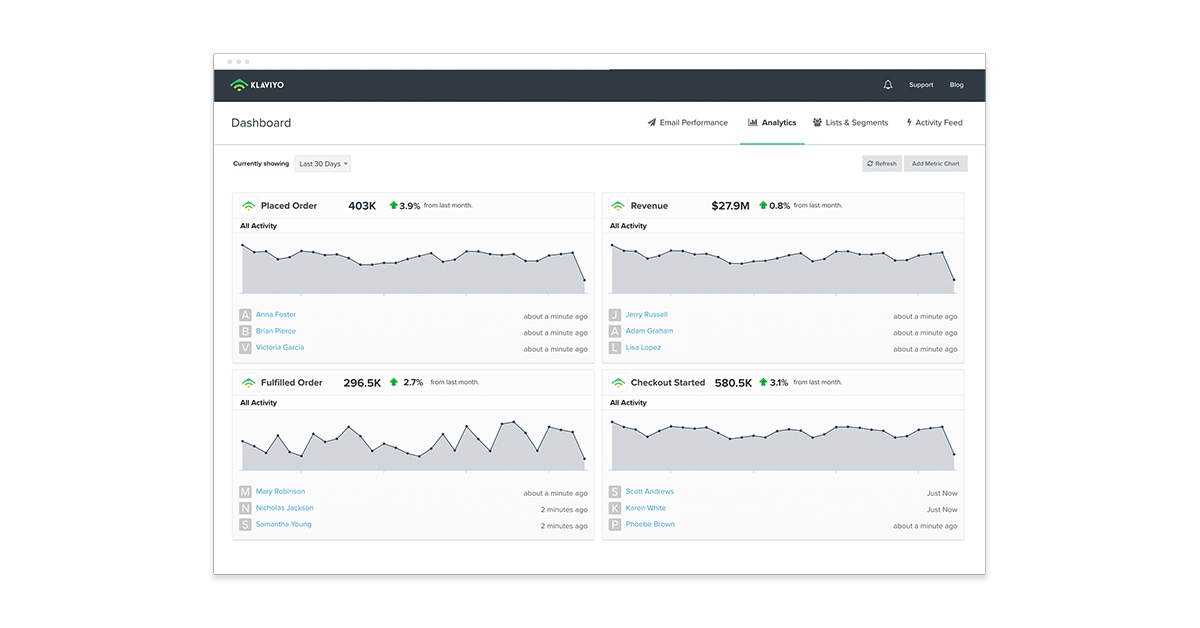This screenshot has height=628, width=1200.
Task: Select the Analytics tab
Action: tap(772, 123)
